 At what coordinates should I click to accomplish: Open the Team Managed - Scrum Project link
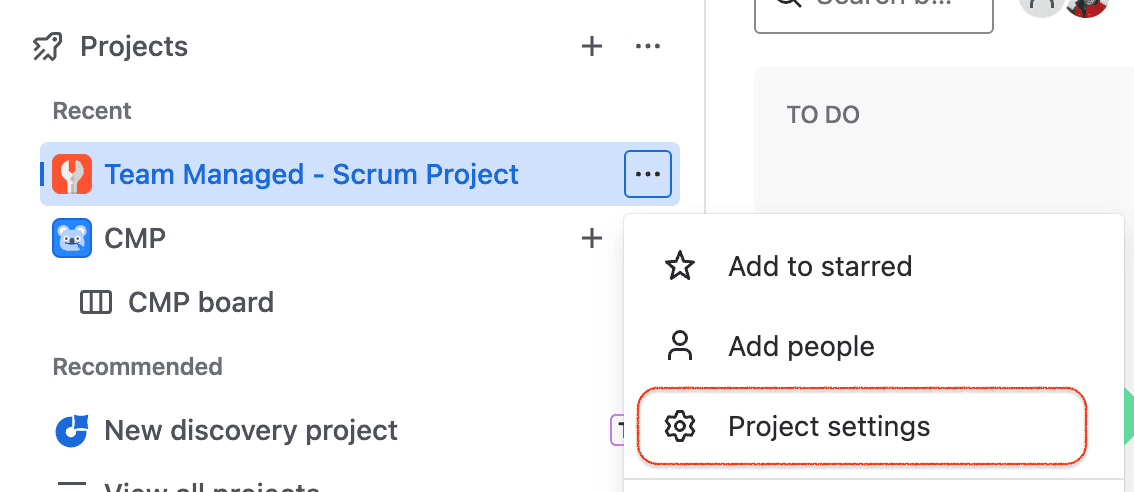pos(311,175)
